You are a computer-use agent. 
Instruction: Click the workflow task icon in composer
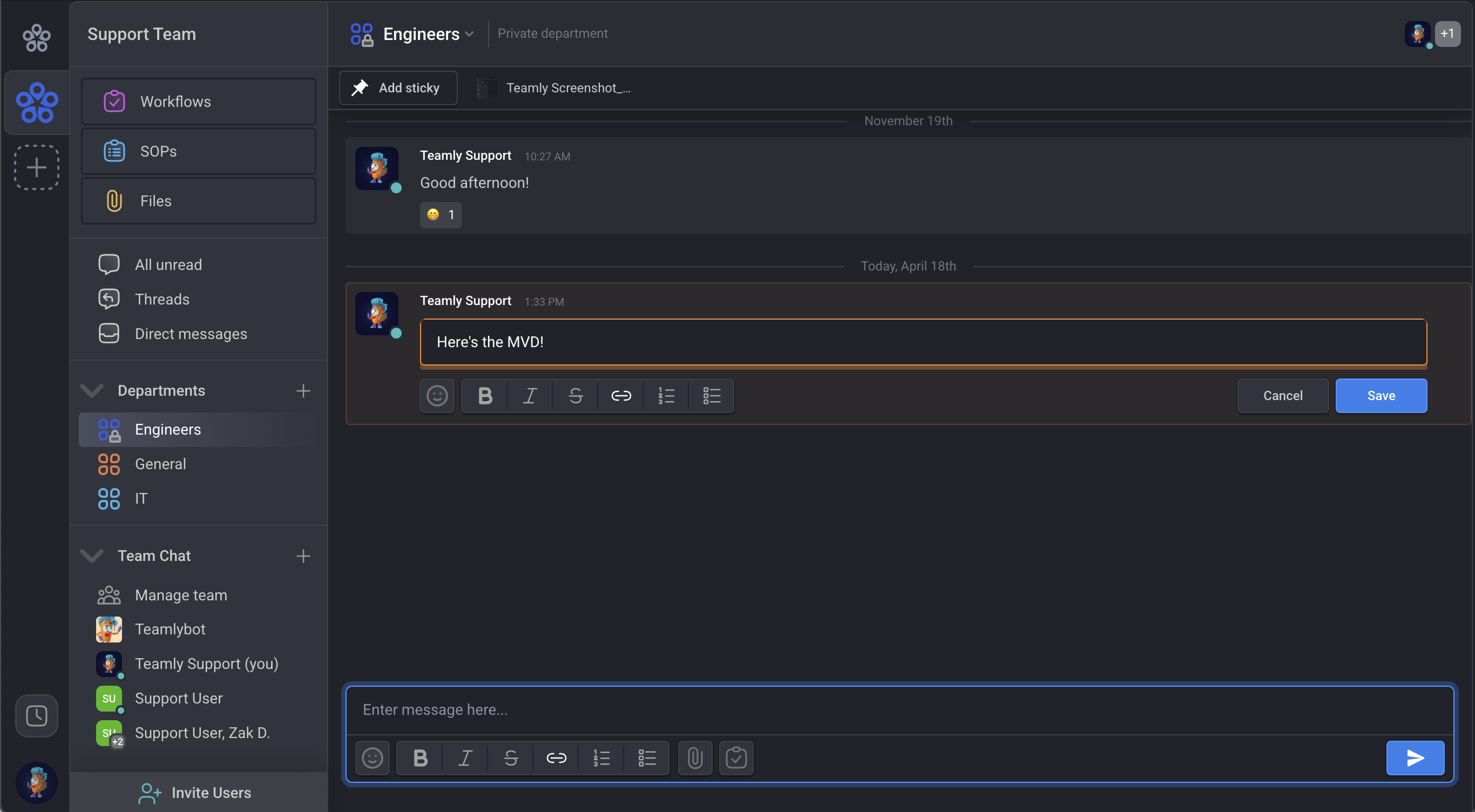[736, 757]
